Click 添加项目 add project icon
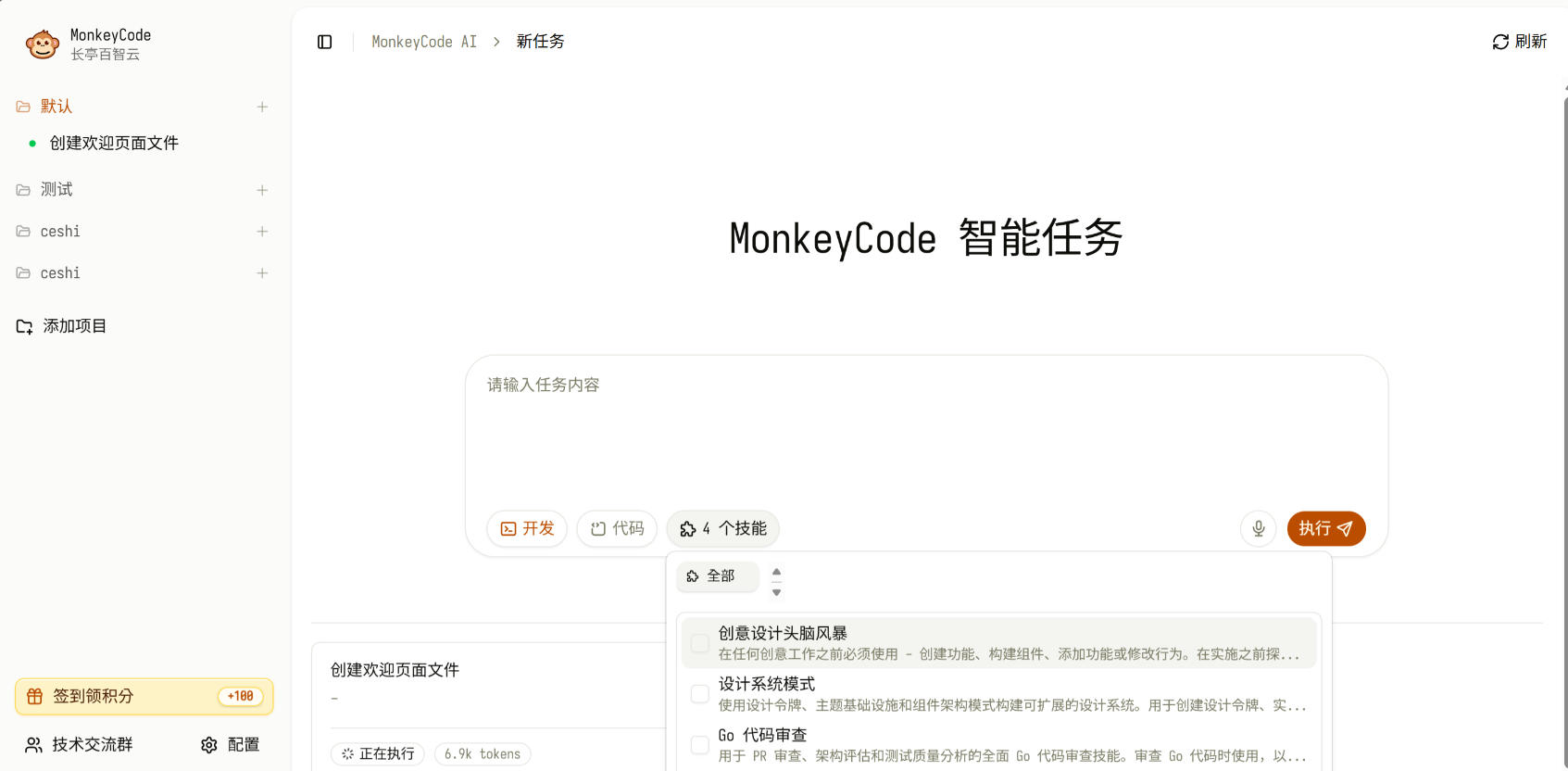 point(25,326)
